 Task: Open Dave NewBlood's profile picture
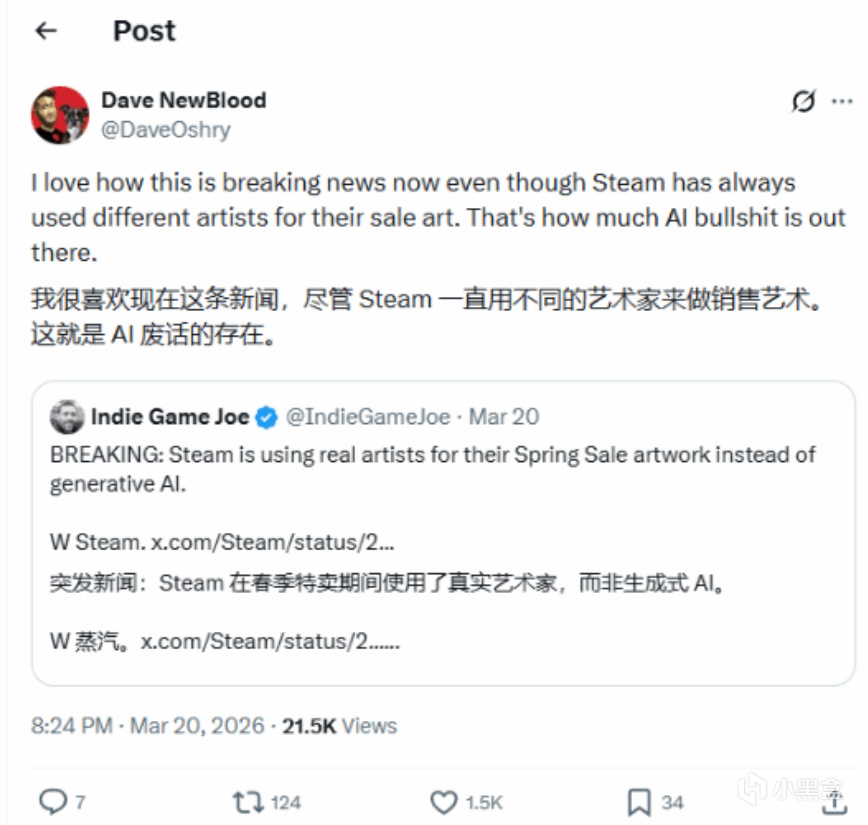(x=60, y=115)
